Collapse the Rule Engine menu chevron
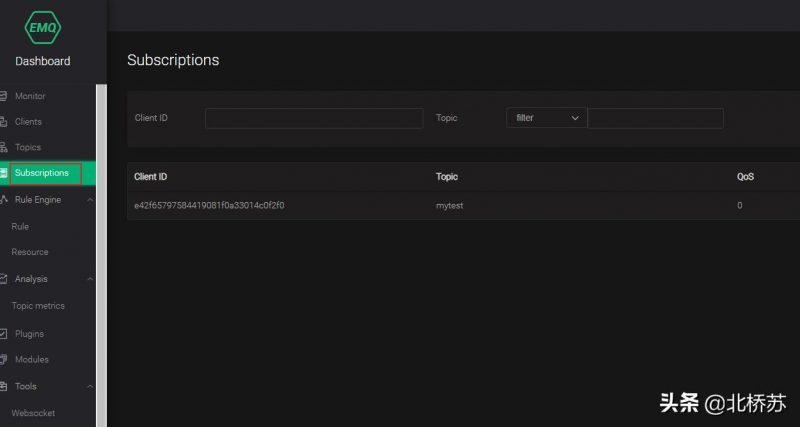 pos(90,200)
